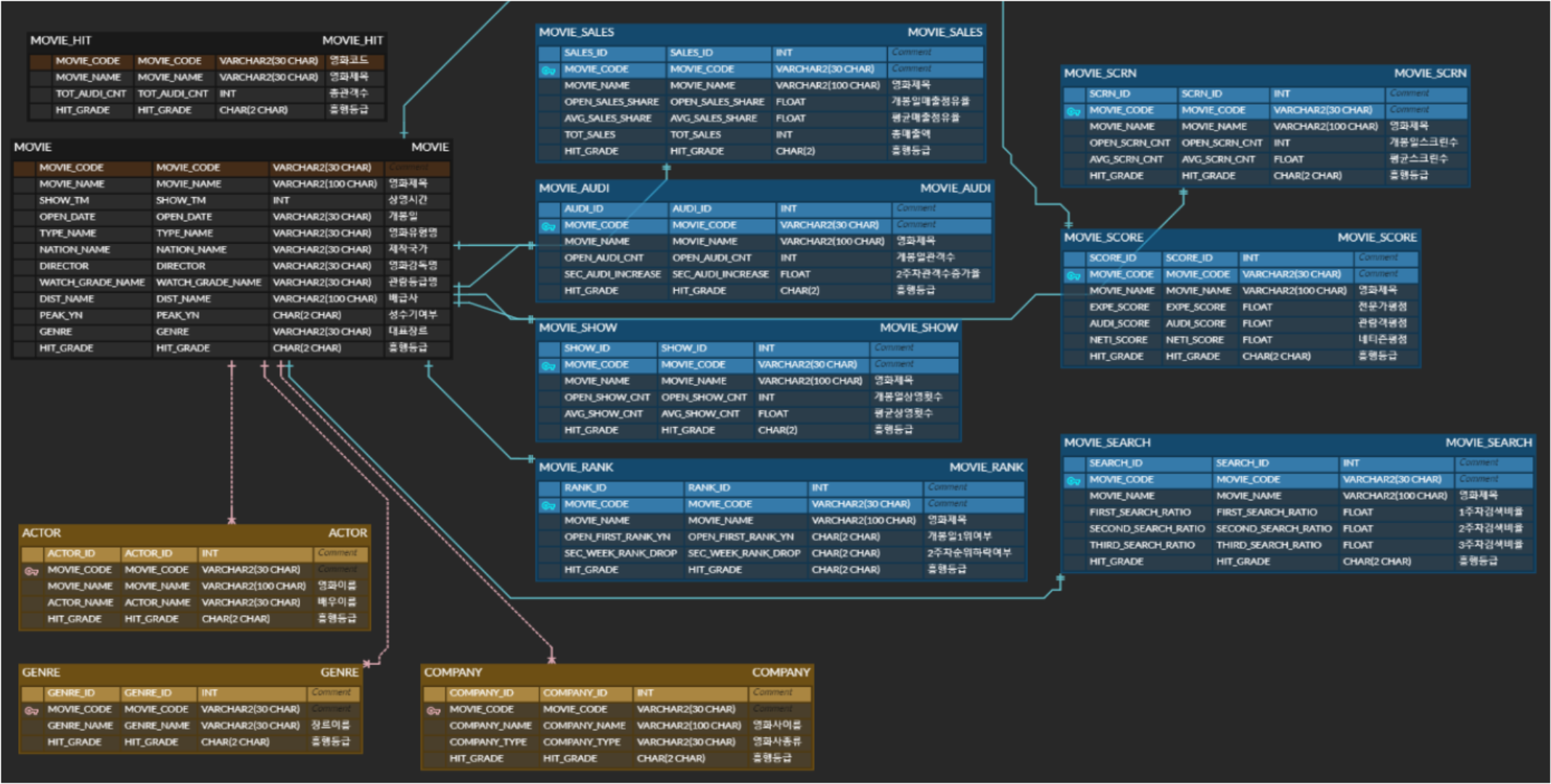Image resolution: width=1551 pixels, height=784 pixels.
Task: Click the pink key icon in GENRE table
Action: tap(31, 710)
